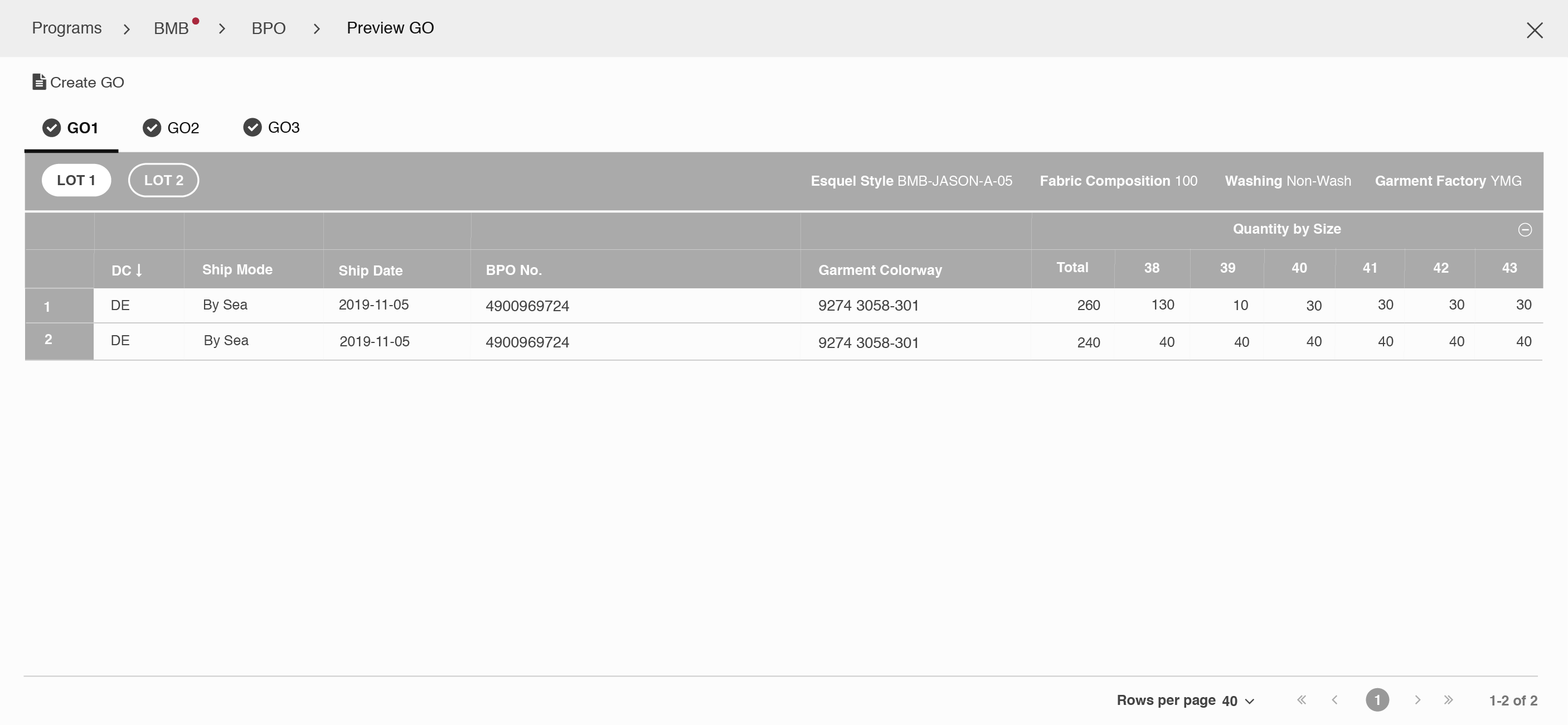This screenshot has width=1568, height=725.
Task: Select the LOT 2 button
Action: click(x=163, y=180)
